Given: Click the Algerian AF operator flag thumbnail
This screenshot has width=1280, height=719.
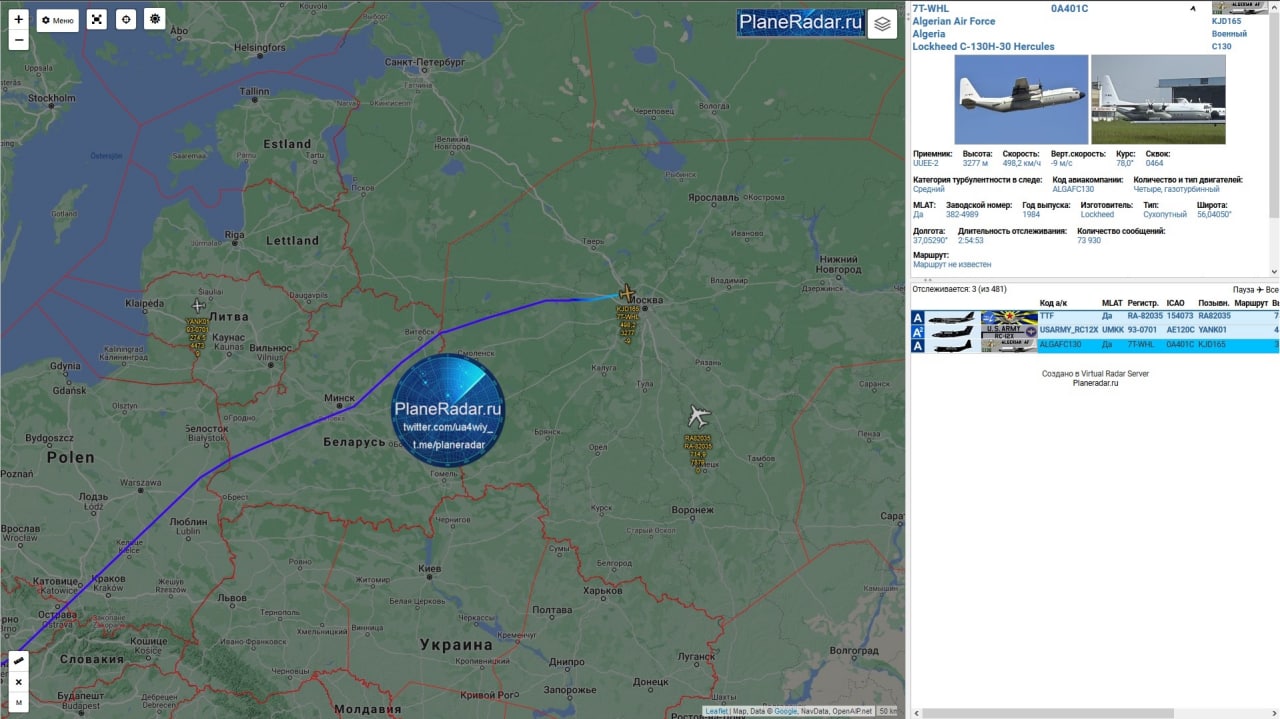Looking at the screenshot, I should point(1239,7).
